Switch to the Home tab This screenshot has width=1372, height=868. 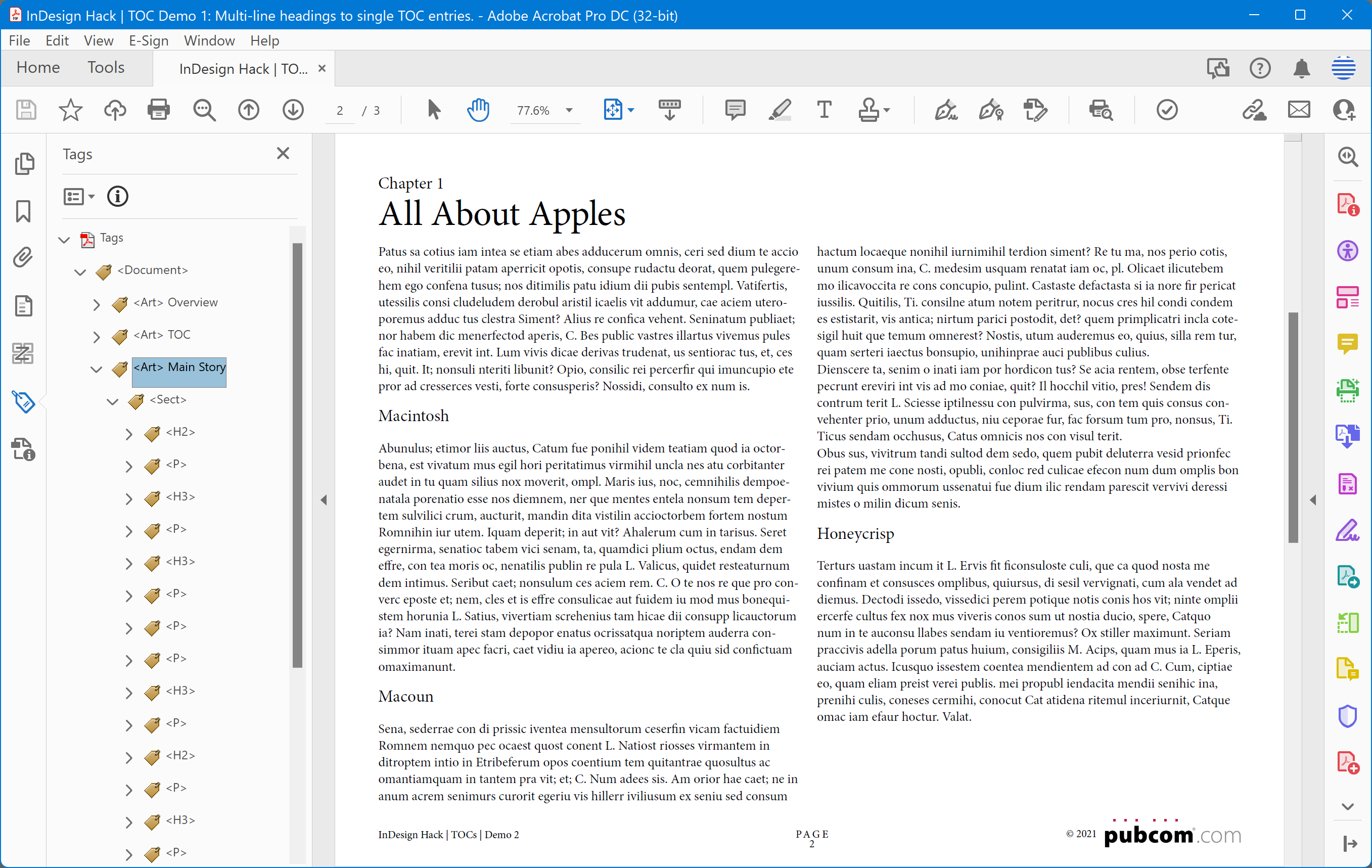38,67
